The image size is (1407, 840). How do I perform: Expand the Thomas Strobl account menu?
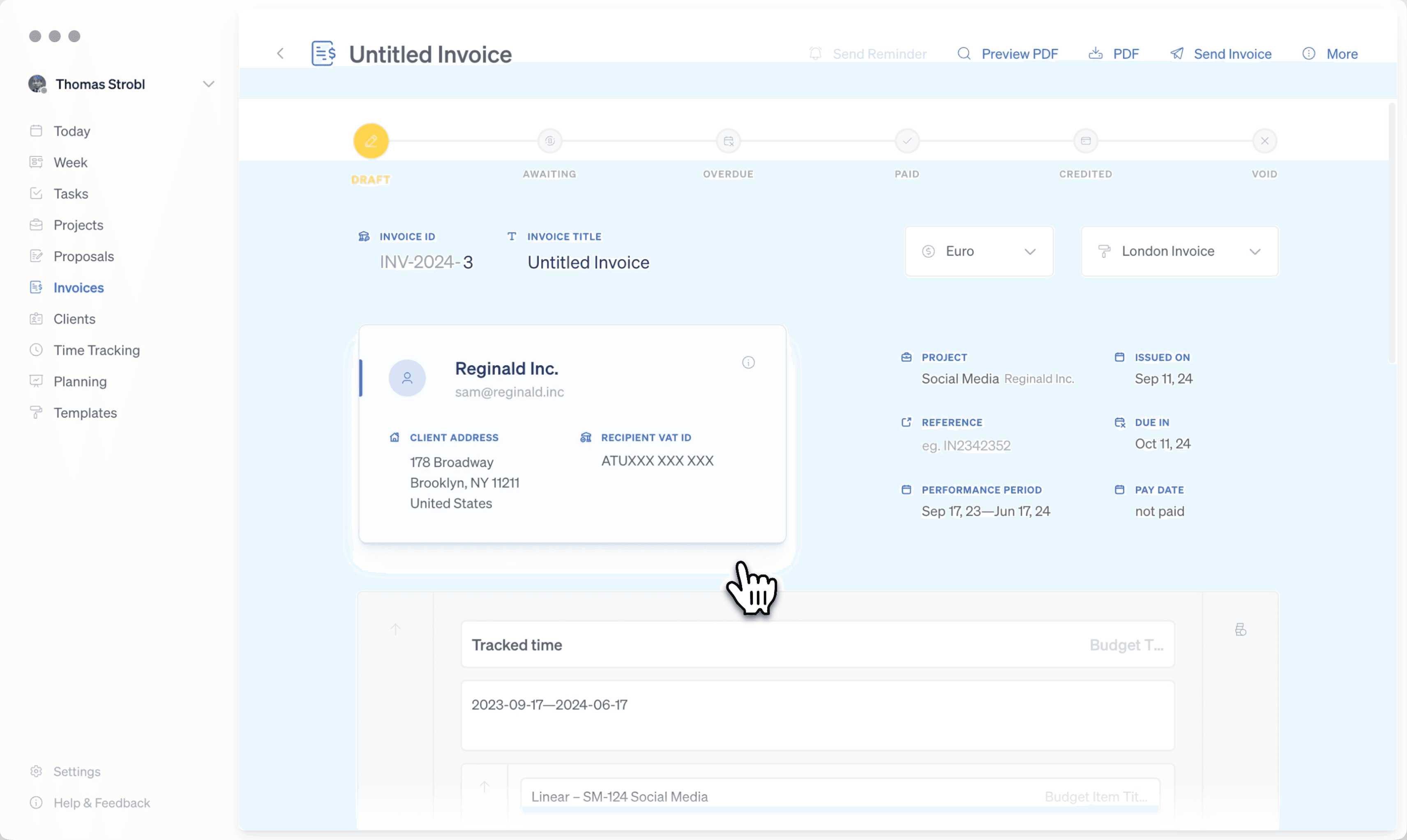[208, 84]
